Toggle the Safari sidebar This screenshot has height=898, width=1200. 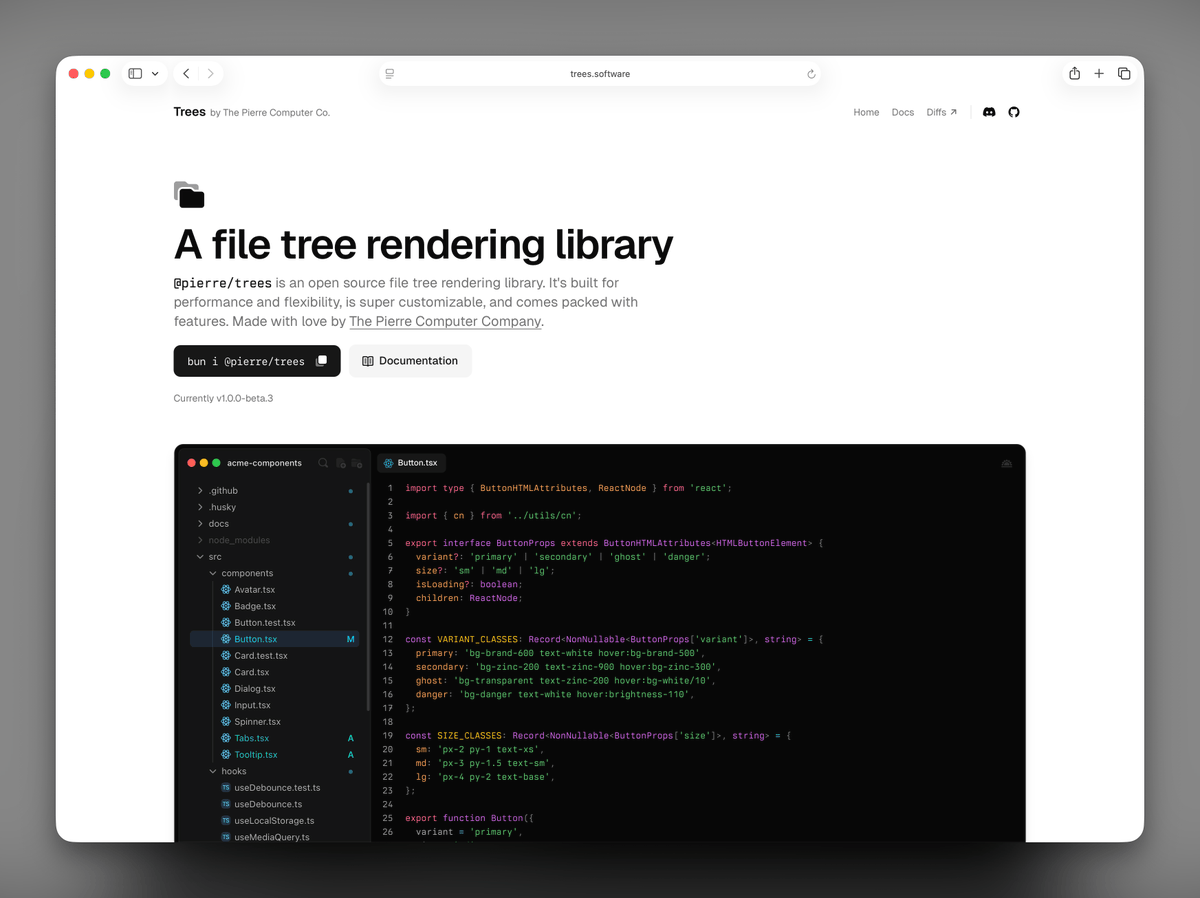[135, 74]
